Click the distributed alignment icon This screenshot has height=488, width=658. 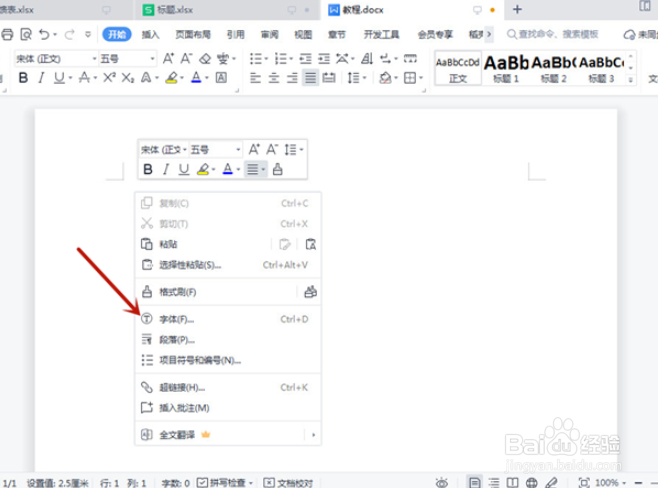329,78
